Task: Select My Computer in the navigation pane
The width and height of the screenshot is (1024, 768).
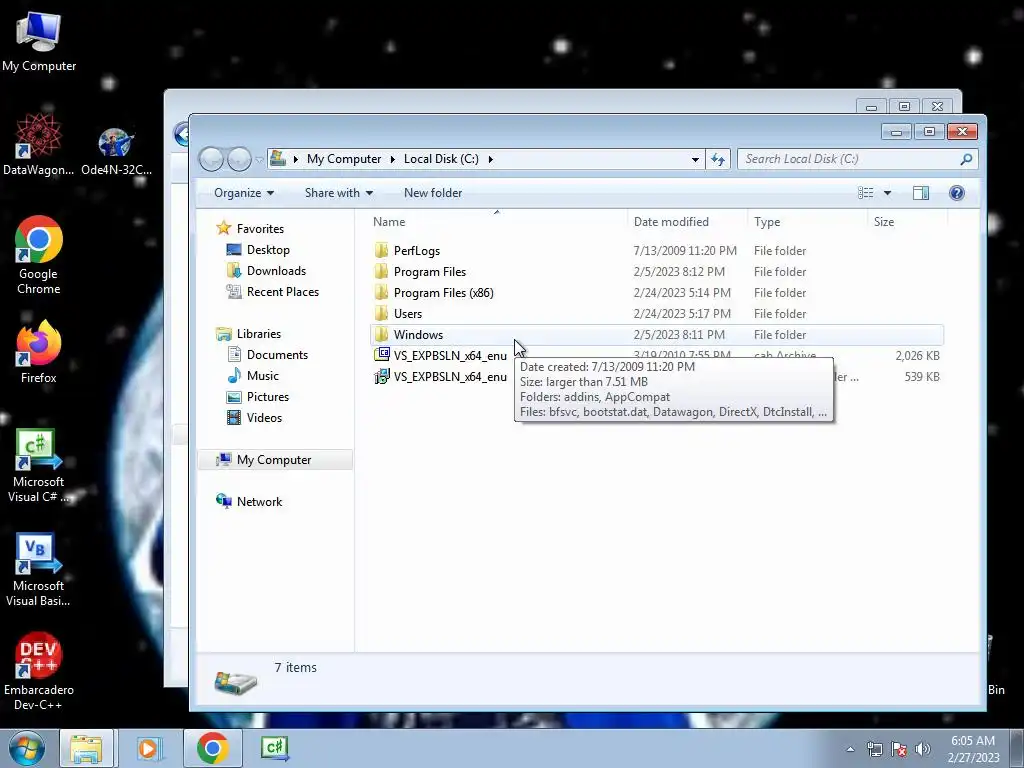Action: [x=274, y=460]
